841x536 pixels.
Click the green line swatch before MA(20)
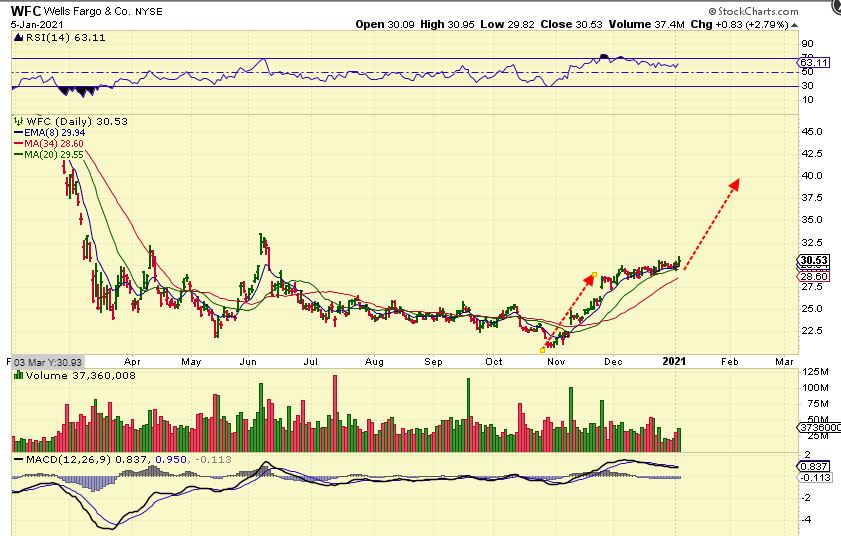[18, 155]
